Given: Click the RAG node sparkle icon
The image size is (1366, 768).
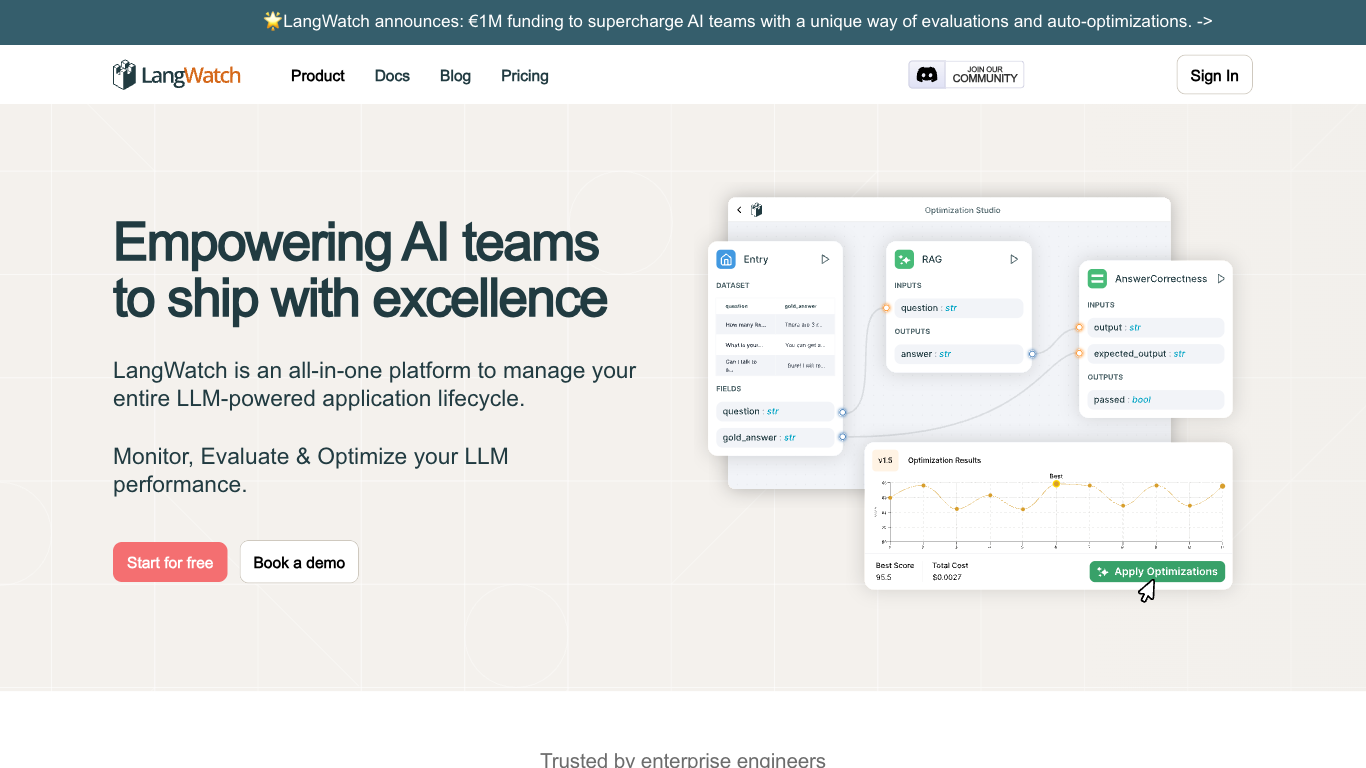Looking at the screenshot, I should pyautogui.click(x=904, y=259).
